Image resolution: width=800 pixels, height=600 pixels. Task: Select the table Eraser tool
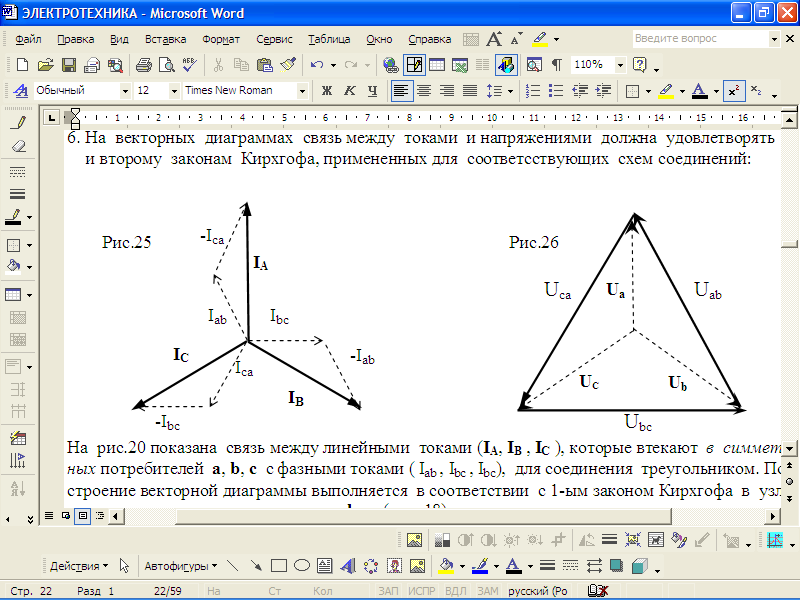[x=18, y=146]
